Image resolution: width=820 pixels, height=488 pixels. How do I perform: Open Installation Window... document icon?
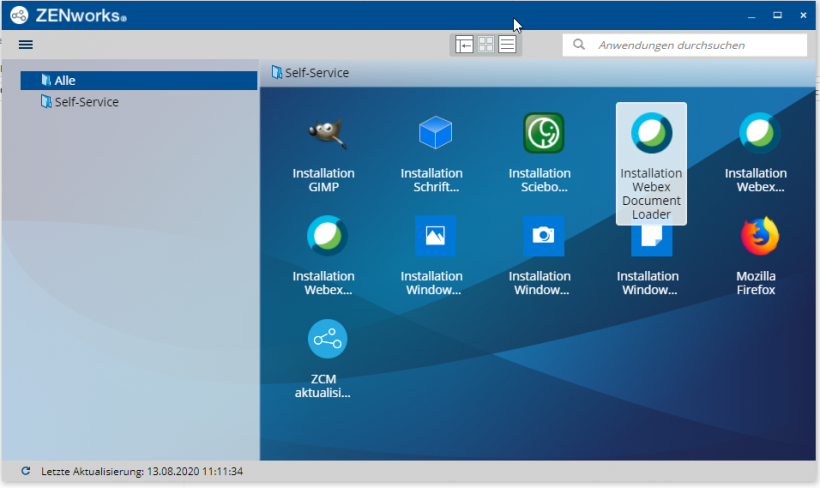pyautogui.click(x=651, y=241)
